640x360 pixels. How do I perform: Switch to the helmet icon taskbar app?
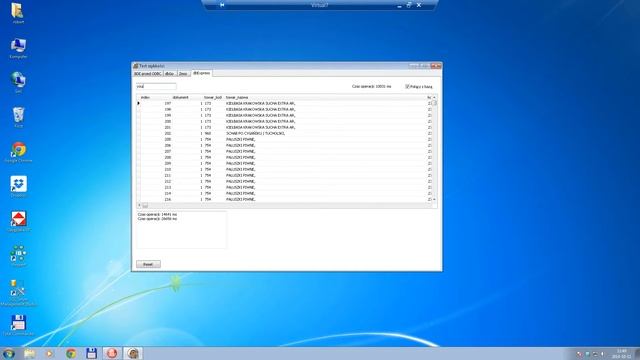tap(133, 353)
